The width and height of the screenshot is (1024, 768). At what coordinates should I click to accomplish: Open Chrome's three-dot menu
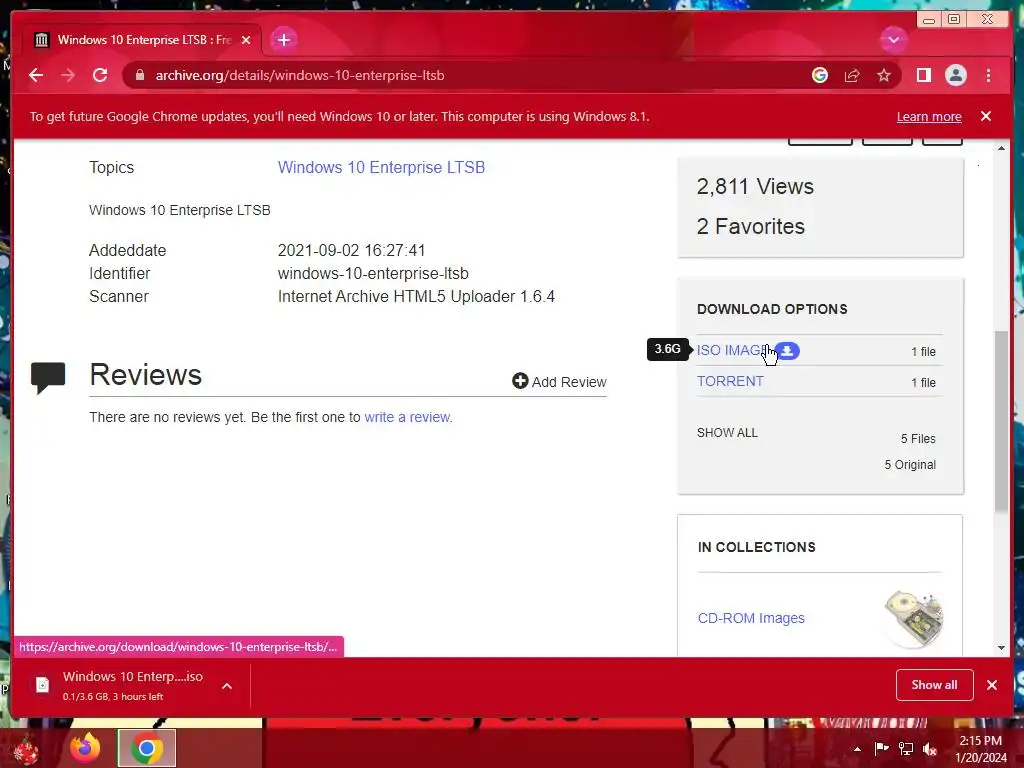988,75
